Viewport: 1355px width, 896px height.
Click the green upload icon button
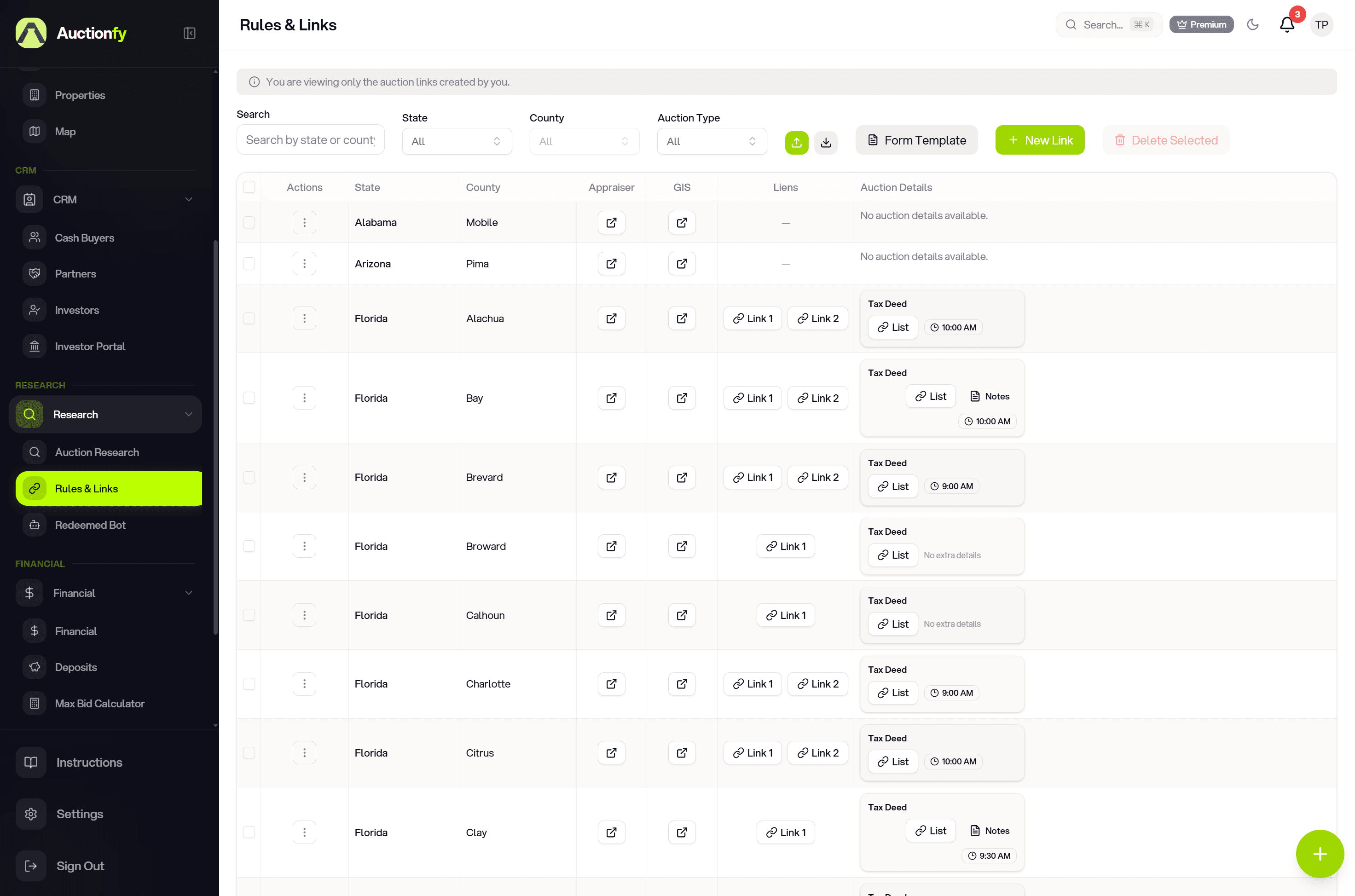796,142
